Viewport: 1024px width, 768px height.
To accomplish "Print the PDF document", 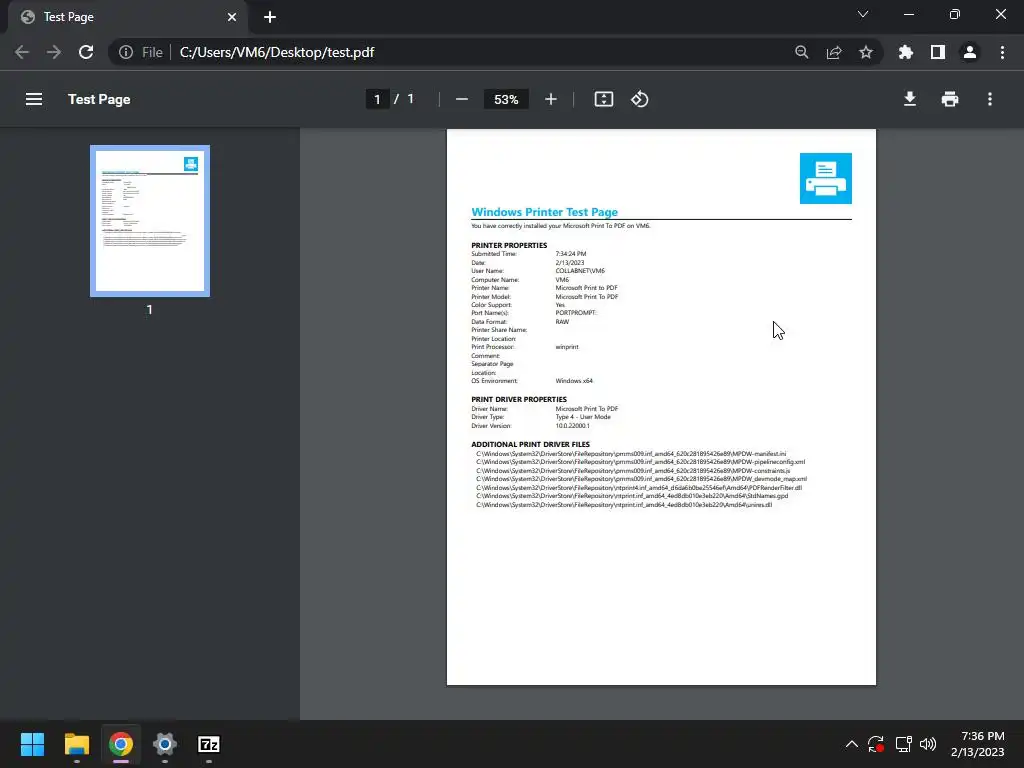I will pos(950,99).
